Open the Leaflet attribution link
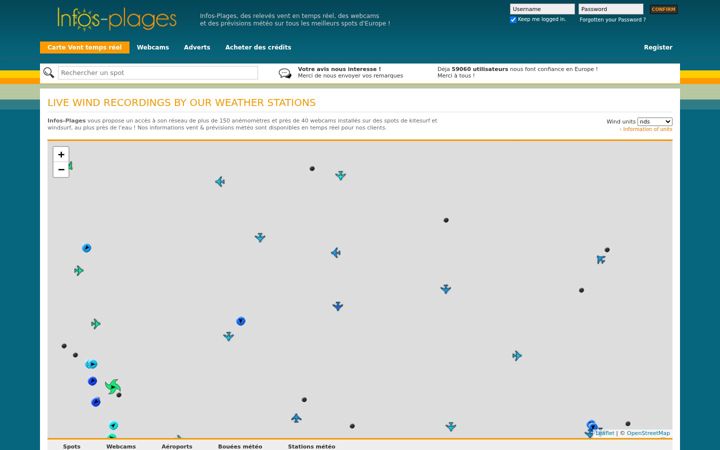 [x=605, y=433]
